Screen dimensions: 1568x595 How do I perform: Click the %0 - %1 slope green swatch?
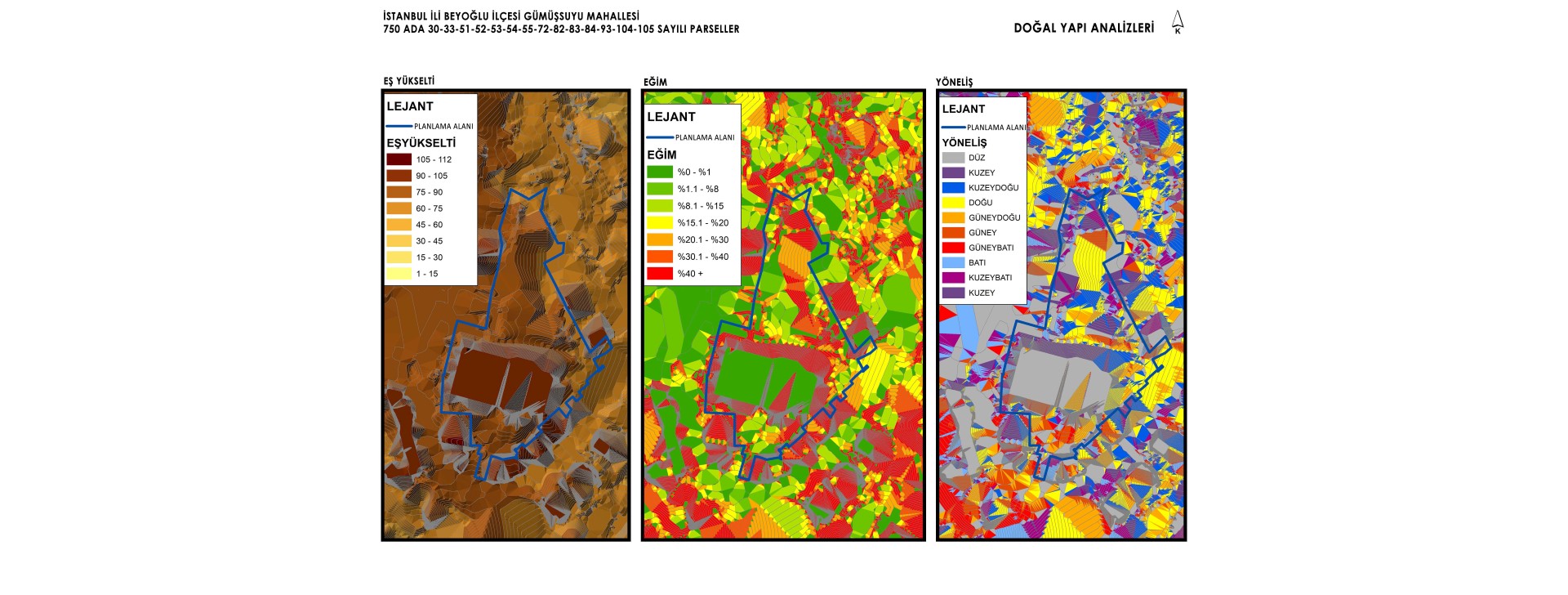[659, 172]
